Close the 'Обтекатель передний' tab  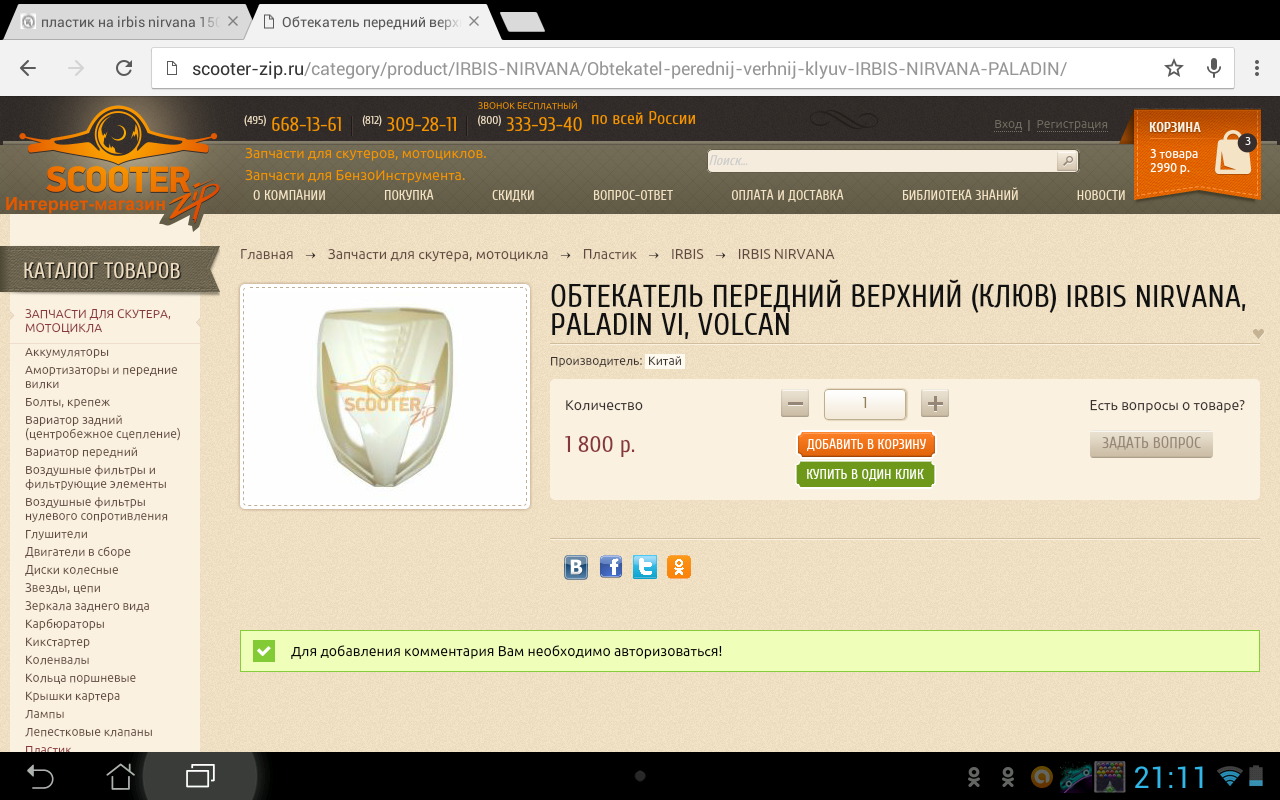coord(473,21)
